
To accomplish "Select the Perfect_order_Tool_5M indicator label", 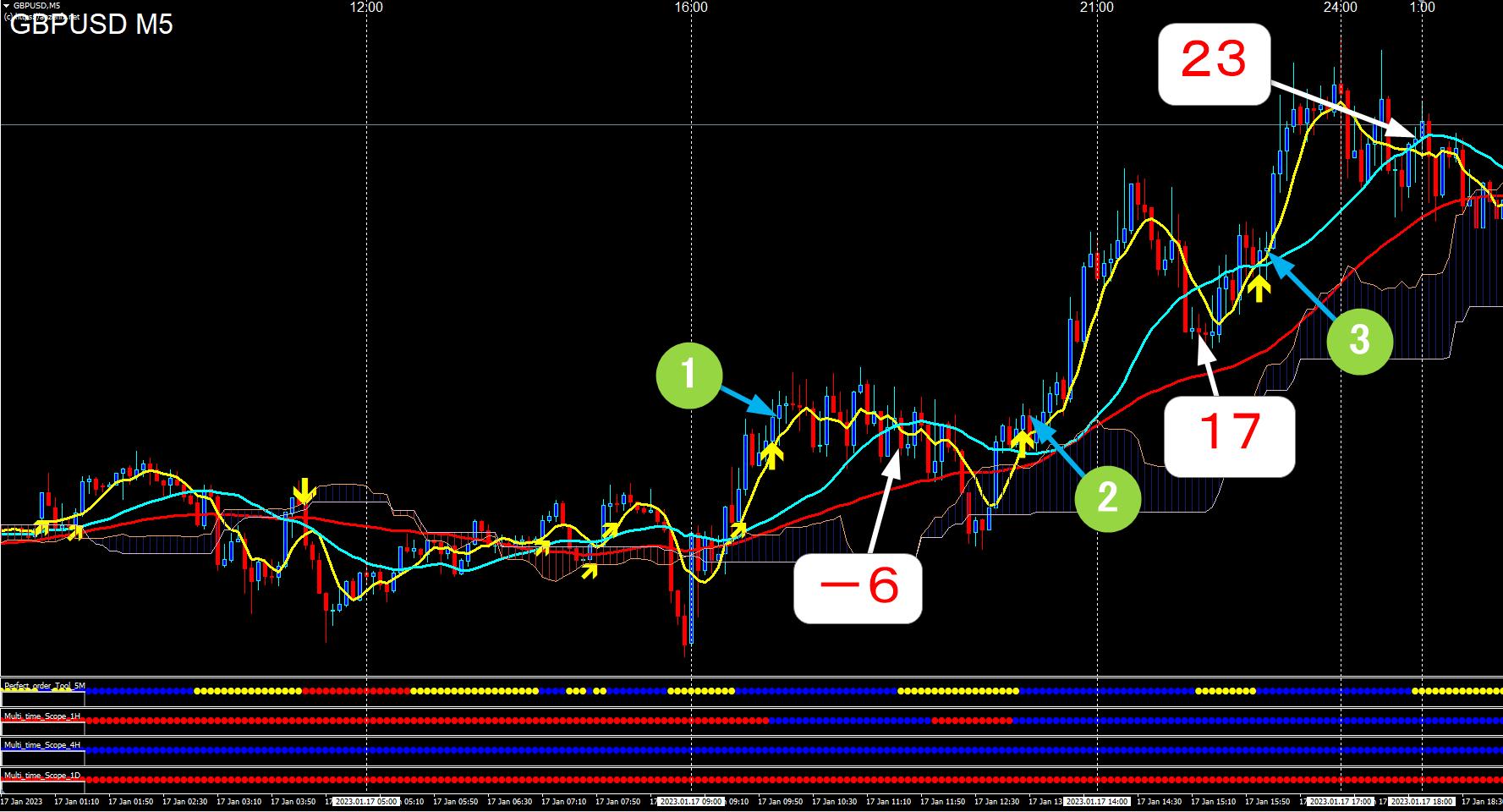I will (x=44, y=686).
